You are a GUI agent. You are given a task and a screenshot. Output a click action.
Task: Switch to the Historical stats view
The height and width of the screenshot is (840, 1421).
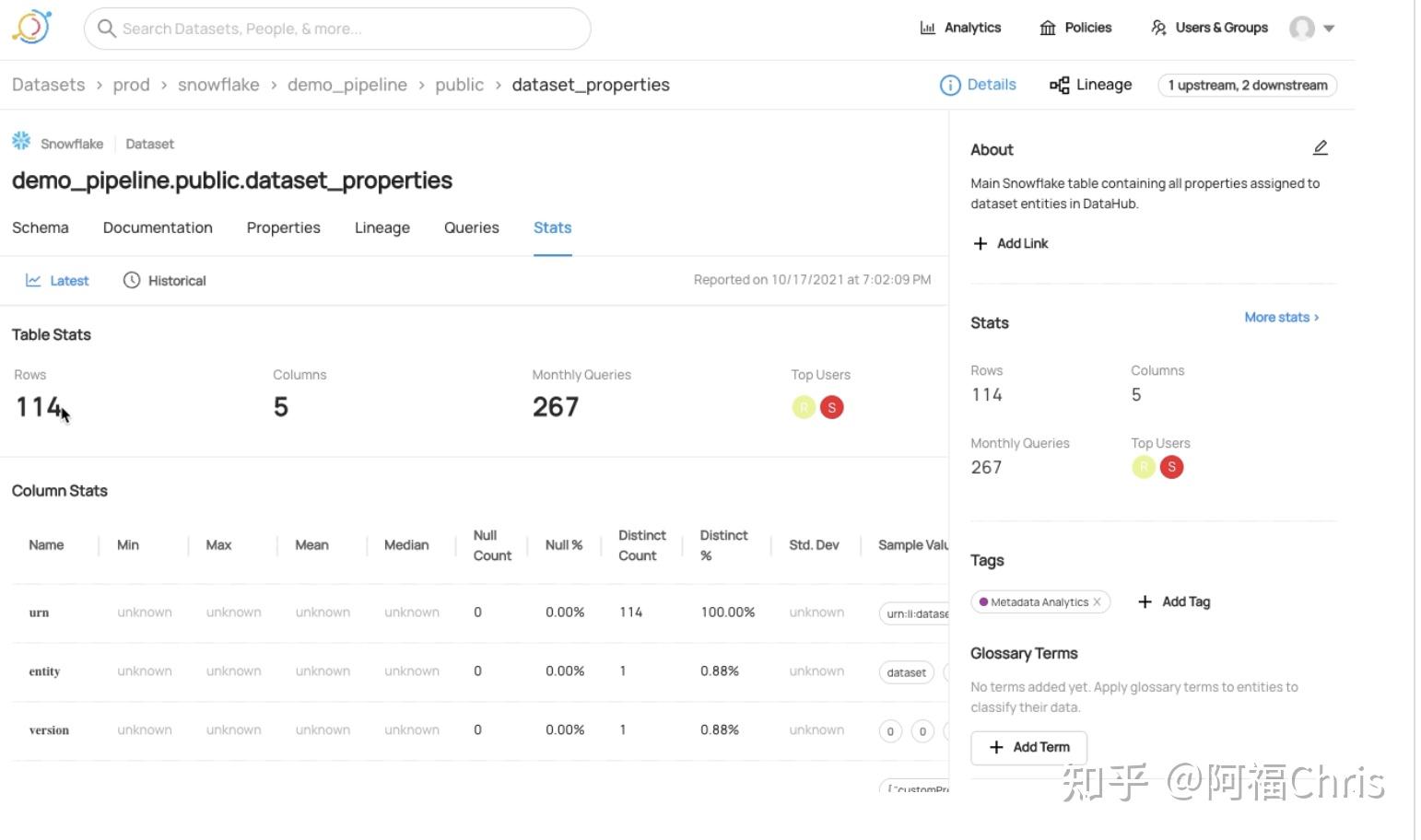pyautogui.click(x=164, y=280)
